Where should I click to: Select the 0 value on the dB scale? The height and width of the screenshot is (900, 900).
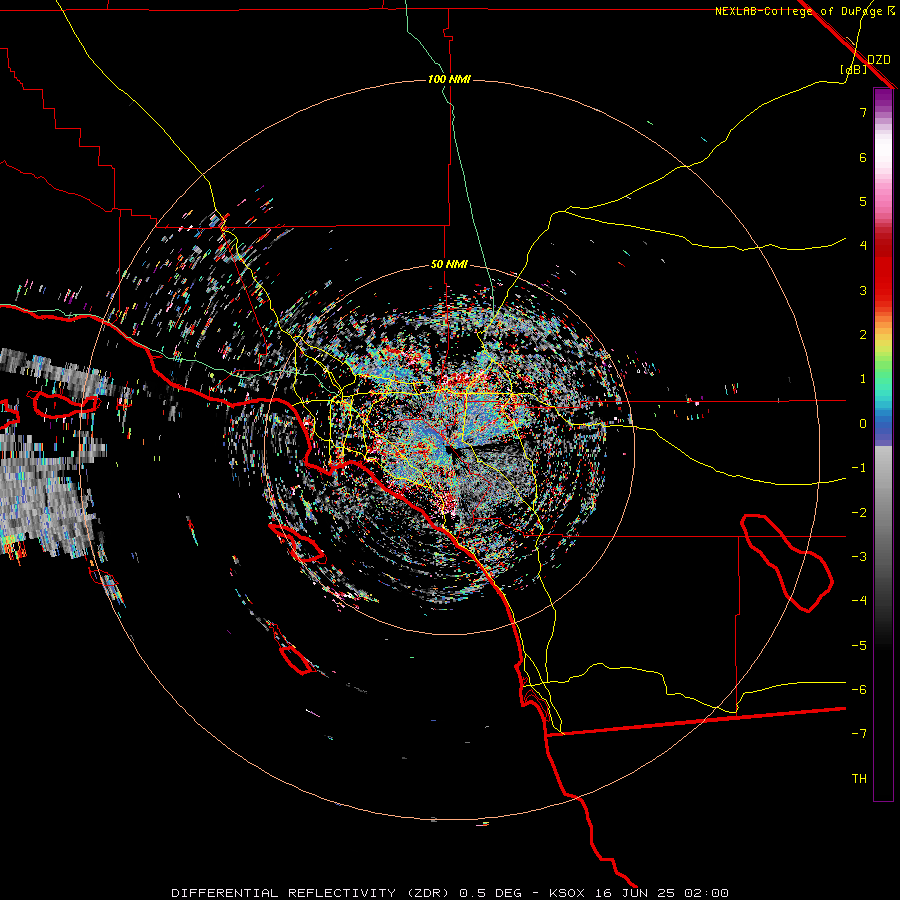(863, 424)
